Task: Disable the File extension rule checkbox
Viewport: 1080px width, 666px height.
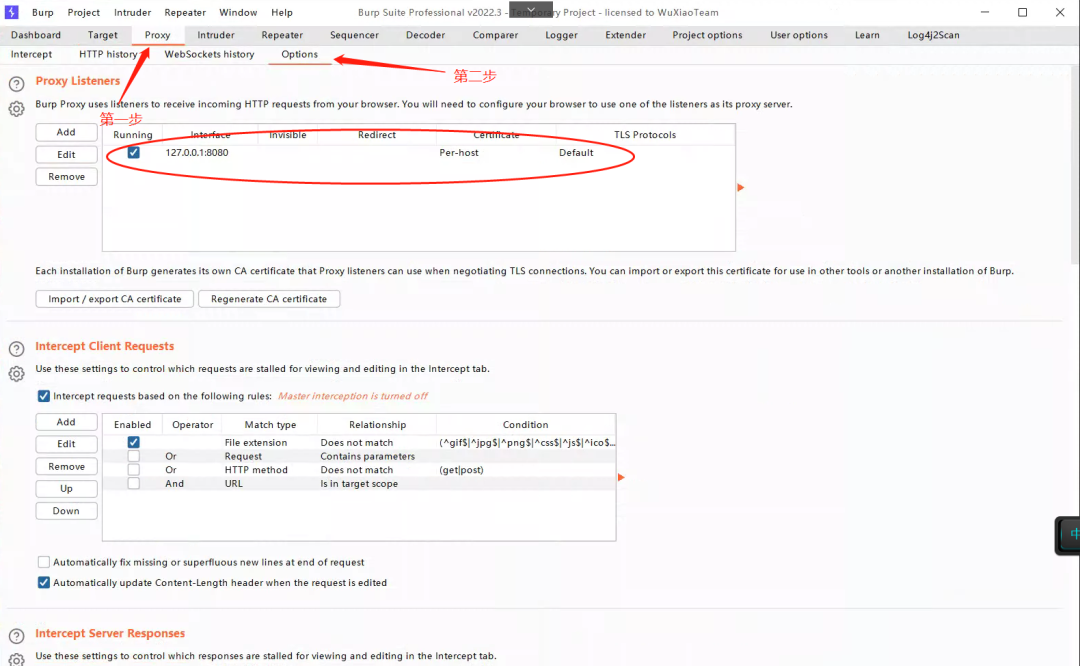Action: pyautogui.click(x=134, y=442)
